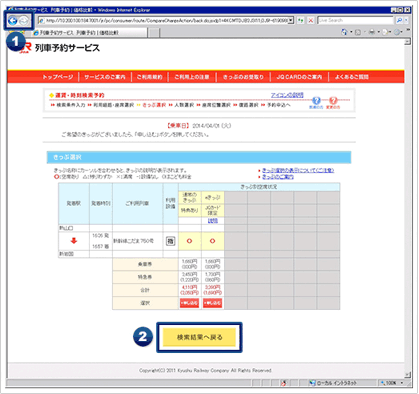The image size is (419, 394).
Task: Click the 指 reserved seat facility icon
Action: (170, 241)
